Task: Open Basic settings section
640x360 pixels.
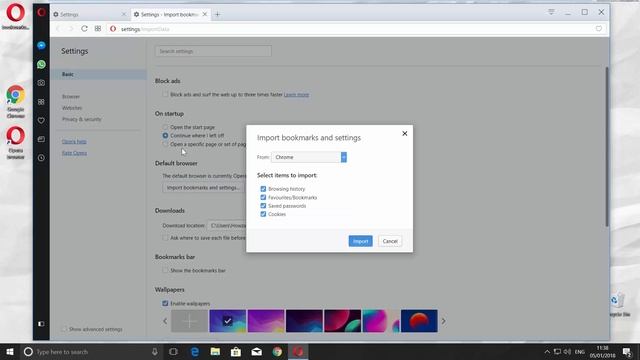Action: [x=98, y=74]
